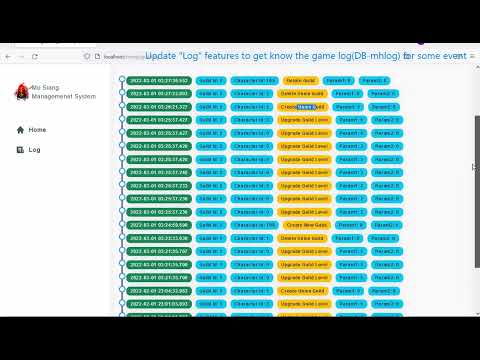Open the Home page via house icon
This screenshot has width=480, height=360.
20,130
